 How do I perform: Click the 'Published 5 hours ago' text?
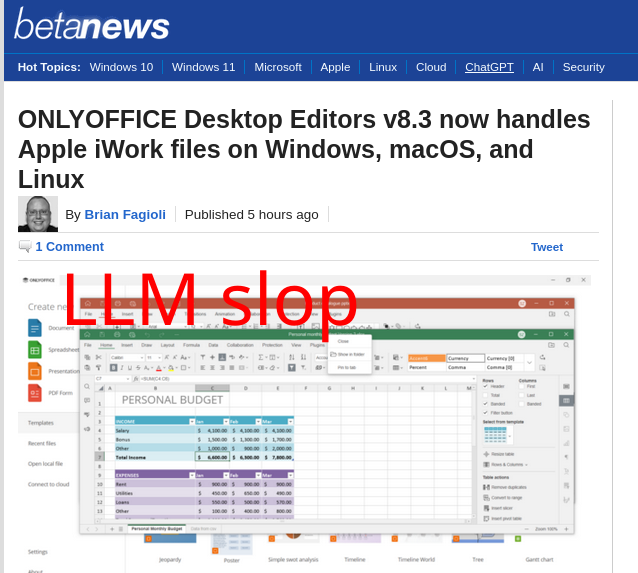click(x=251, y=214)
